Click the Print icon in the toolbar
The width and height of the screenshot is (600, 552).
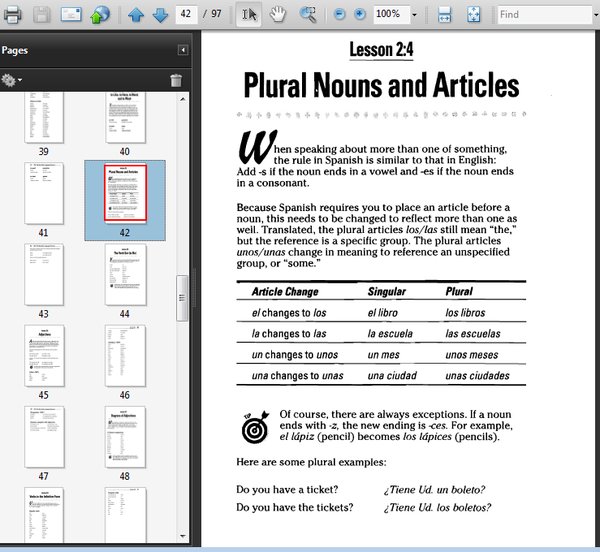coord(13,15)
